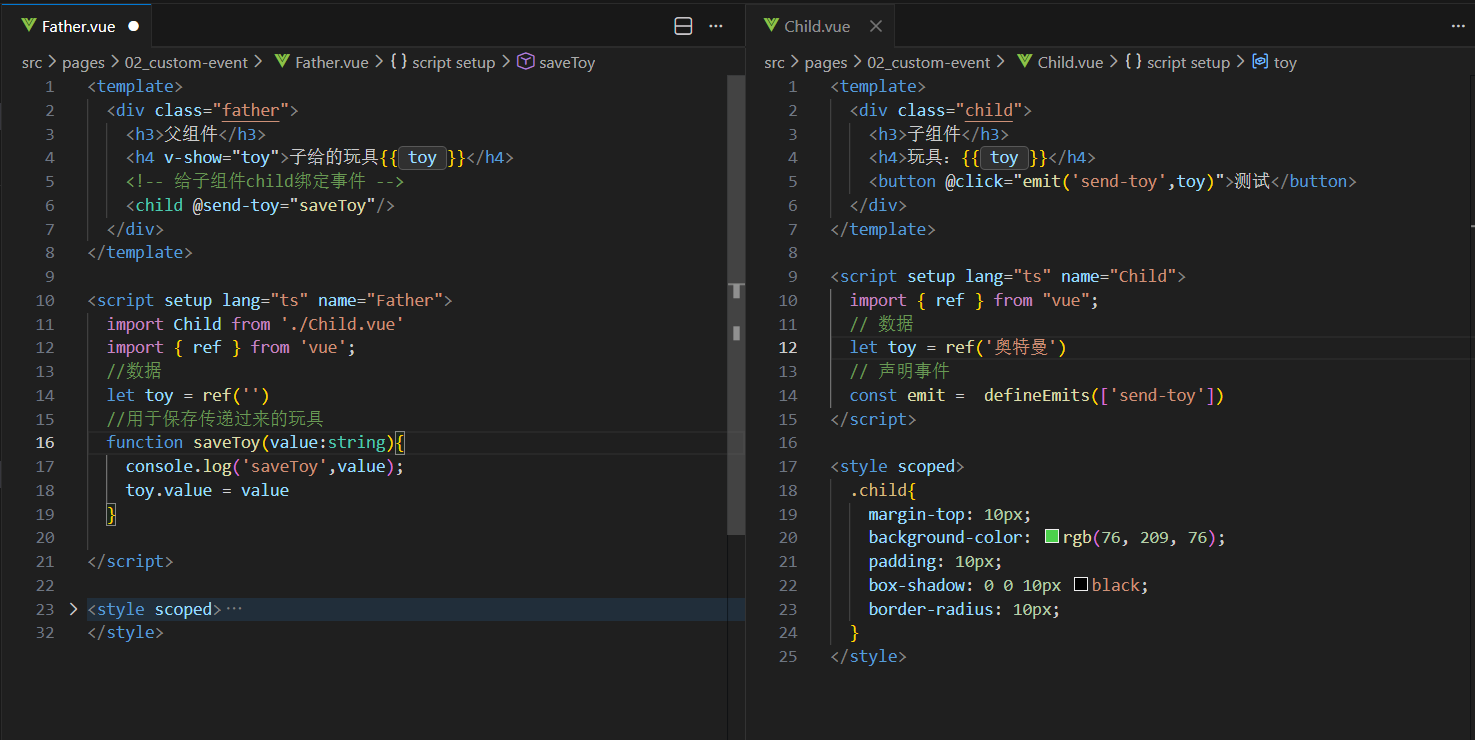Click 'script setup' in left breadcrumb

453,62
